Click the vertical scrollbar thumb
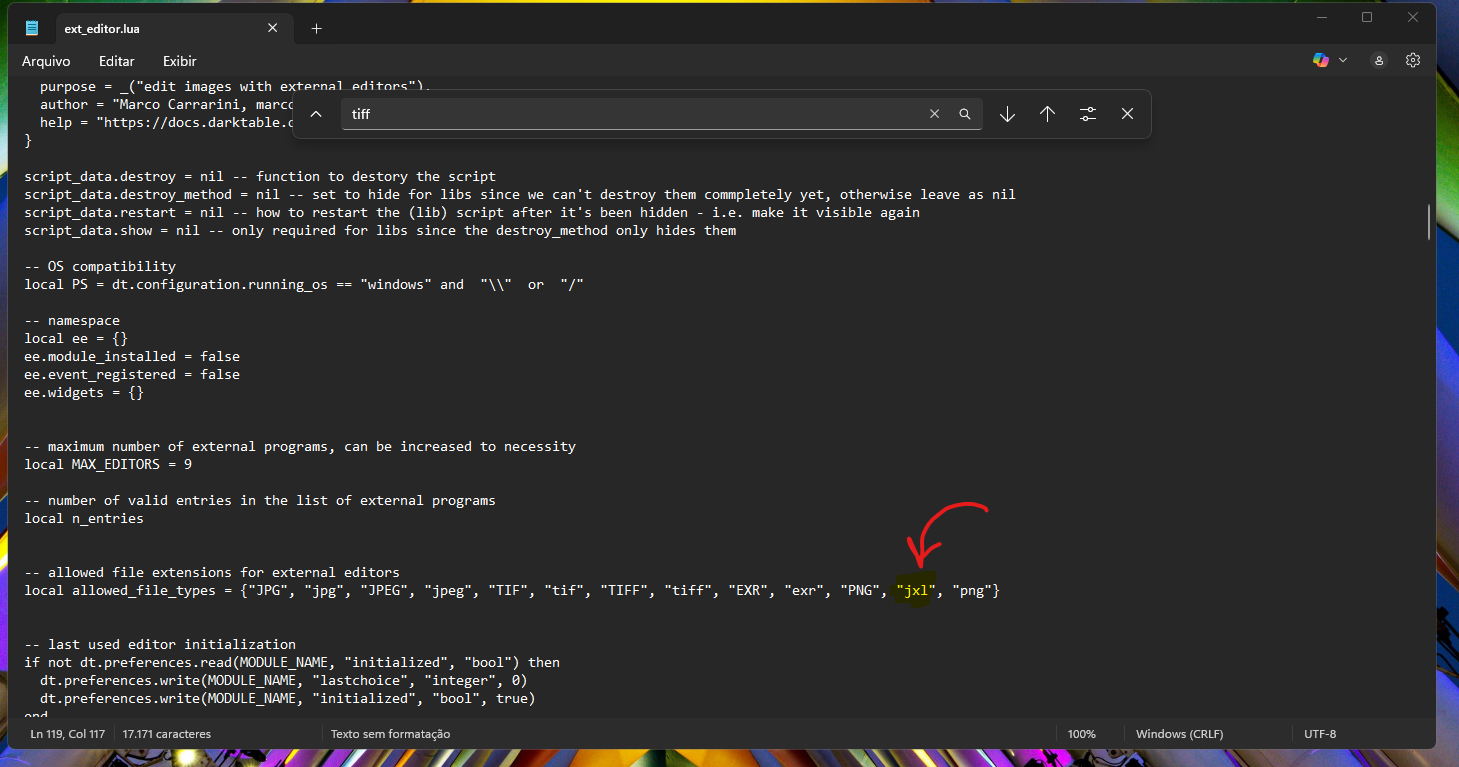The height and width of the screenshot is (767, 1459). [1429, 222]
